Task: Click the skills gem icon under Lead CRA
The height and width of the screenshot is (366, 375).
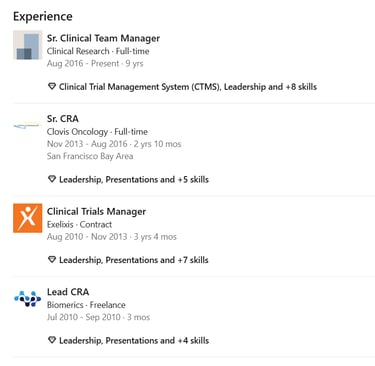Action: [52, 340]
